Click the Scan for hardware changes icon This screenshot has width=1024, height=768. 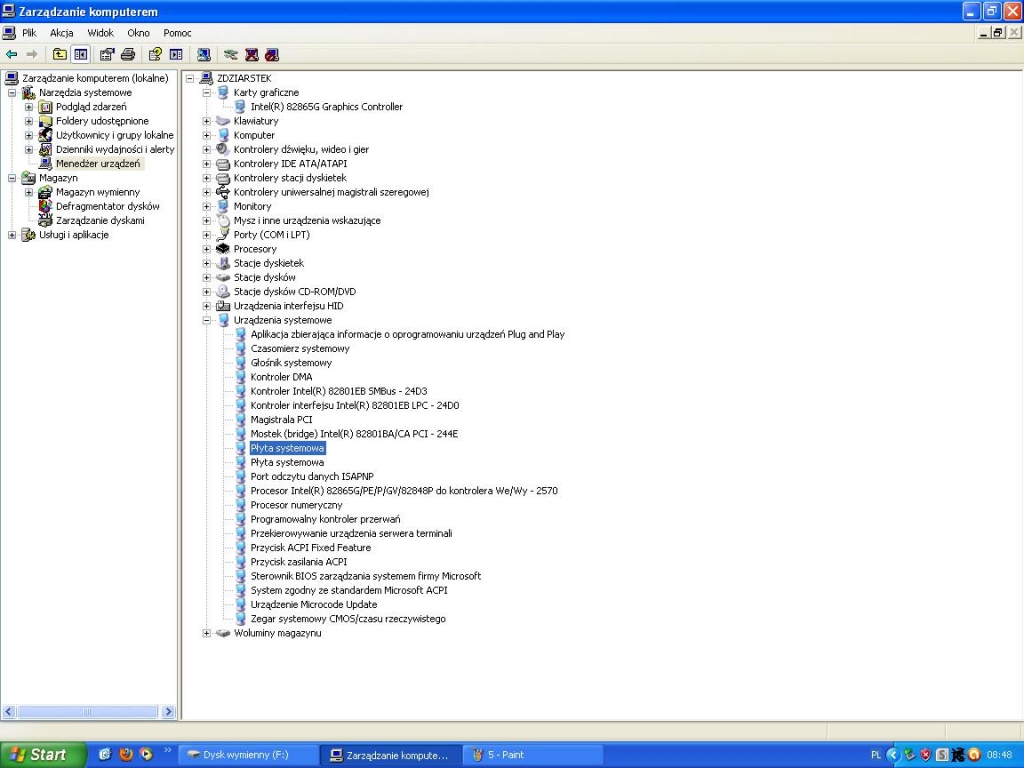pos(204,55)
